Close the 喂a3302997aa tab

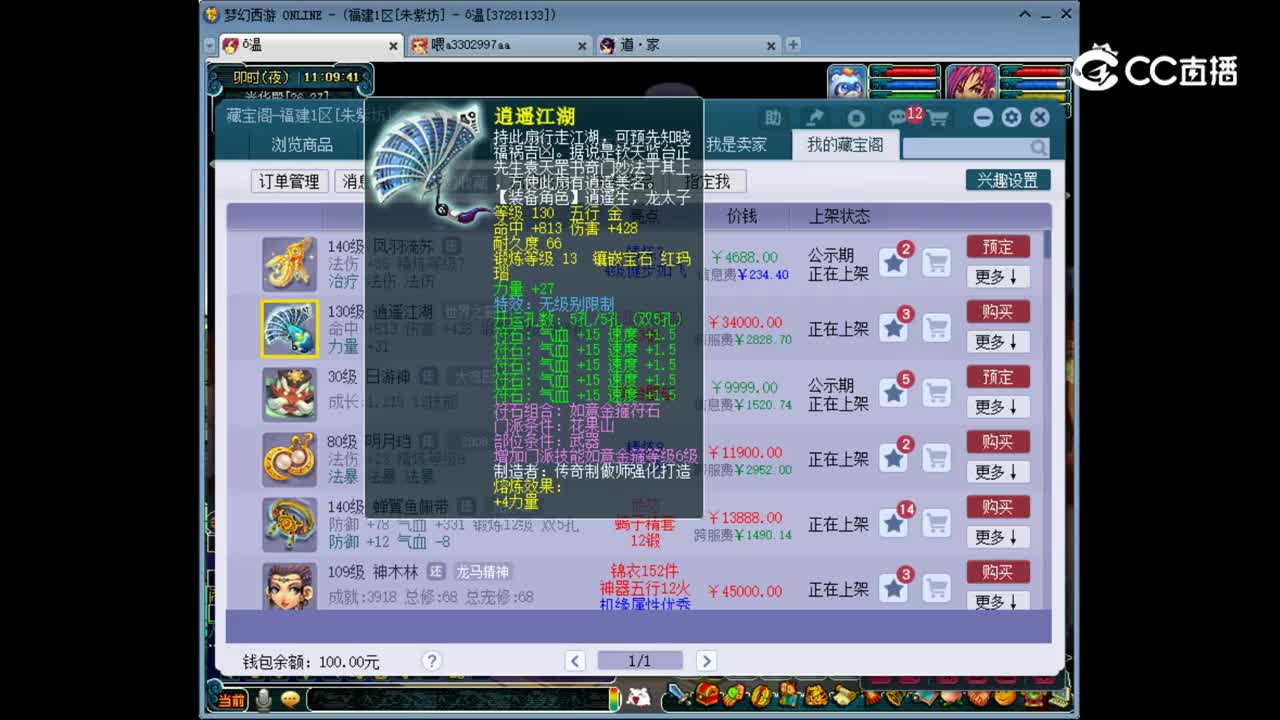pyautogui.click(x=582, y=46)
